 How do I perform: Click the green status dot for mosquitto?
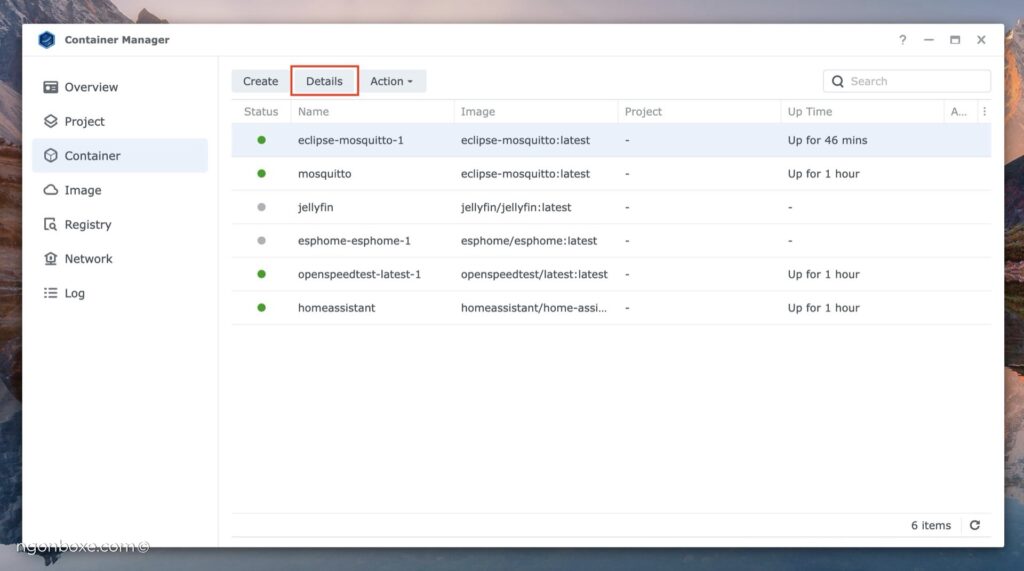click(261, 174)
